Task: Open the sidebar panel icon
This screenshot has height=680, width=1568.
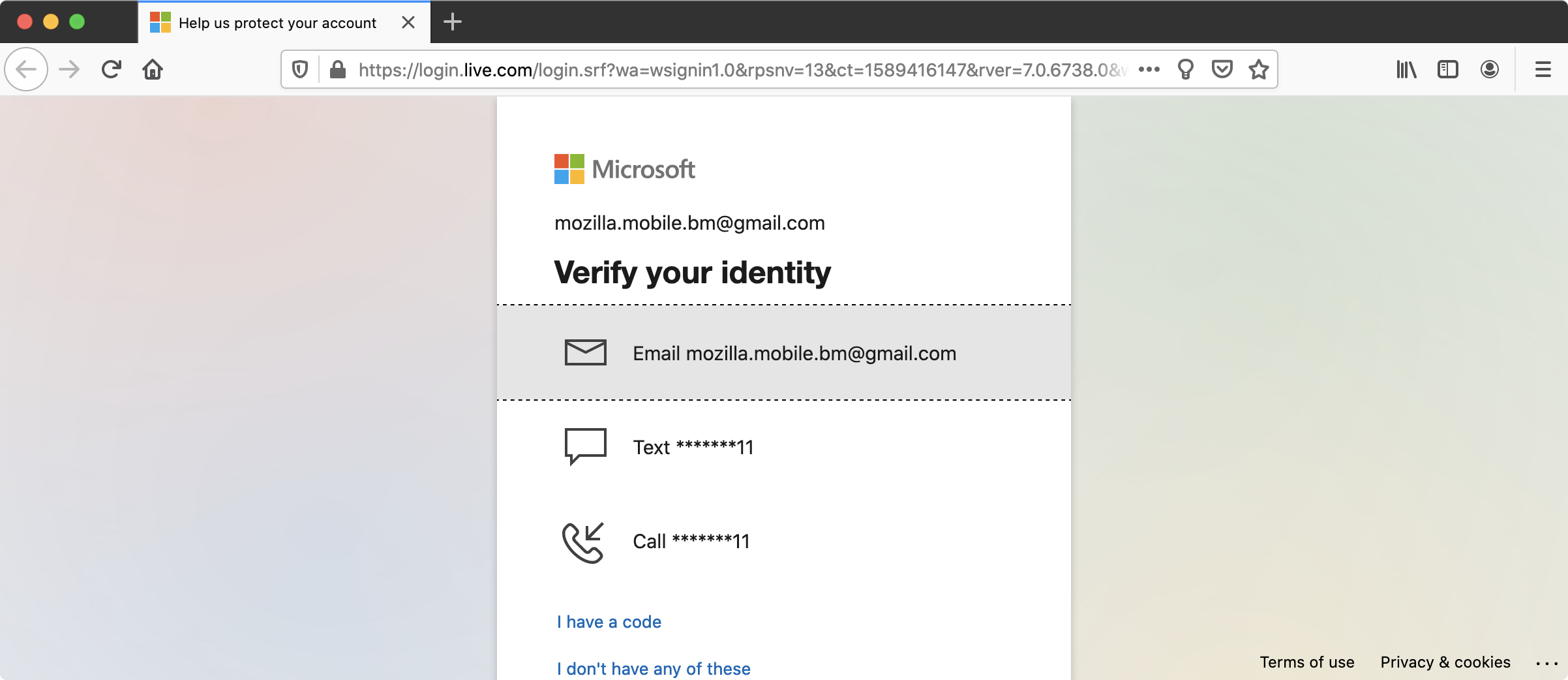Action: pyautogui.click(x=1447, y=69)
